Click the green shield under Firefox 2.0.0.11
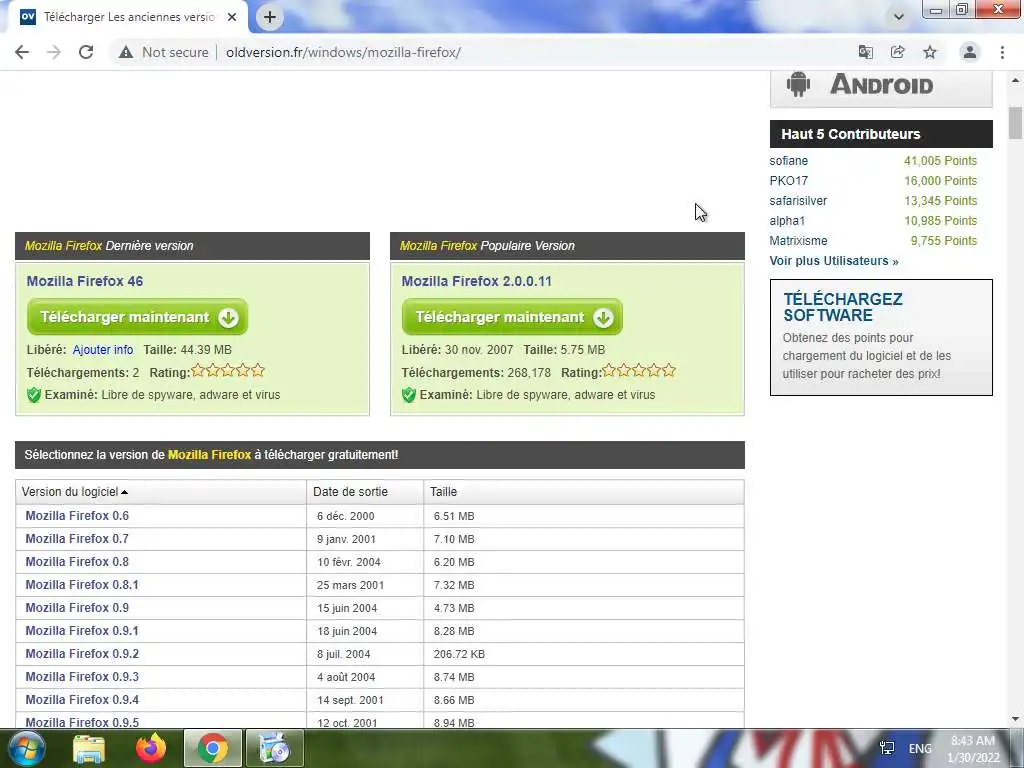 pos(409,395)
